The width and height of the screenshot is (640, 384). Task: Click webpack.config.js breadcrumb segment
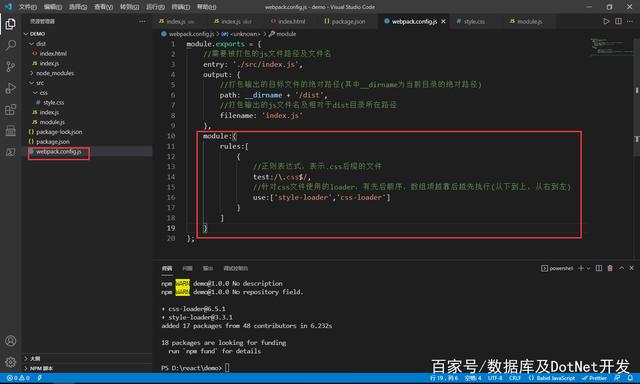click(191, 34)
